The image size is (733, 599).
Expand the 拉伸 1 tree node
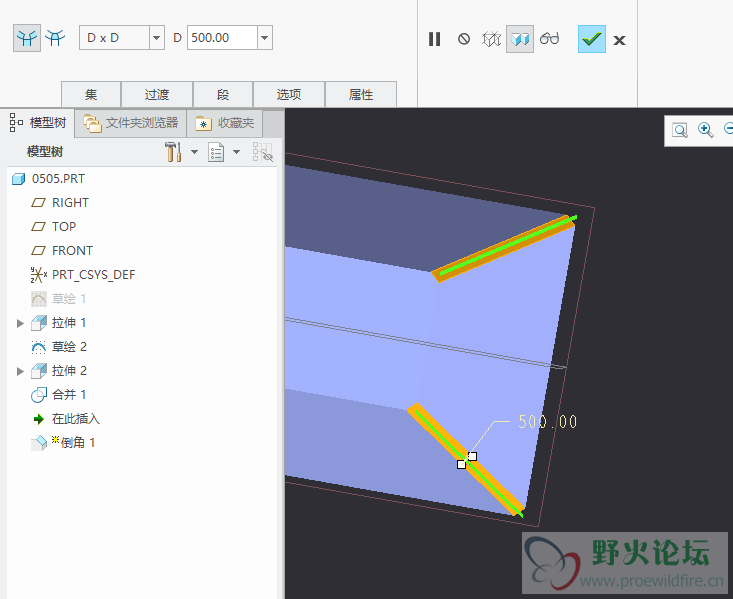[x=20, y=323]
